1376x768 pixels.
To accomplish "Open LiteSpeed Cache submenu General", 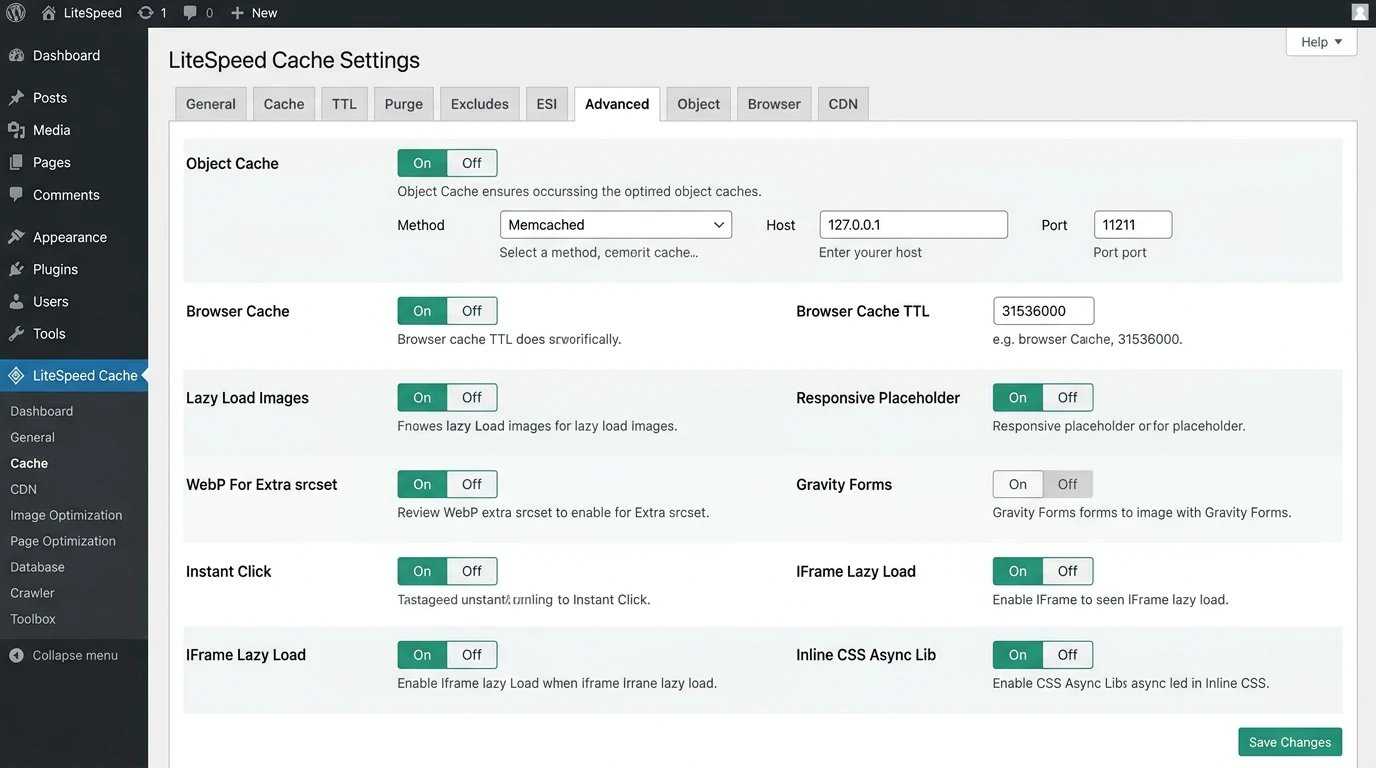I will 33,437.
